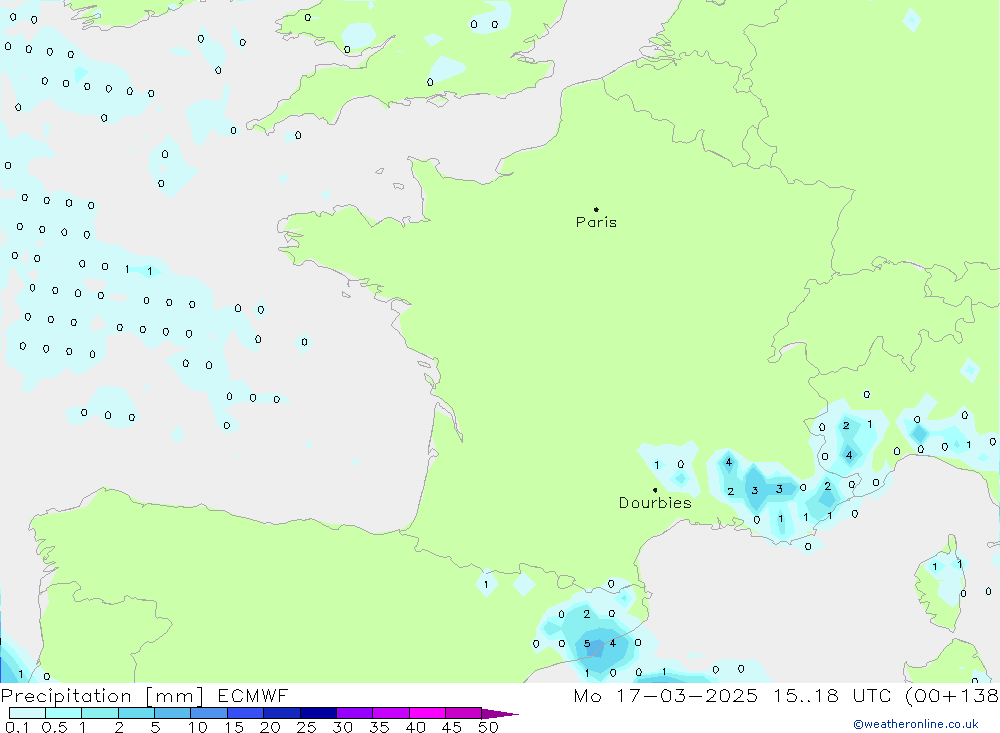Viewport: 1000px width, 733px height.
Task: Click the legend scale label '35'
Action: click(x=379, y=727)
